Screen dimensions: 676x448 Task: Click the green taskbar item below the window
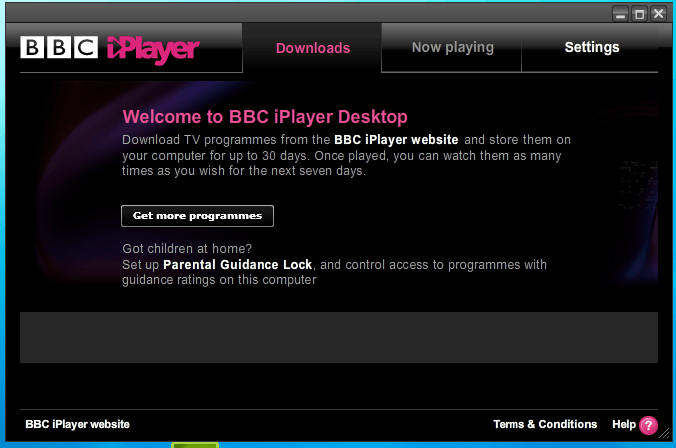(194, 444)
